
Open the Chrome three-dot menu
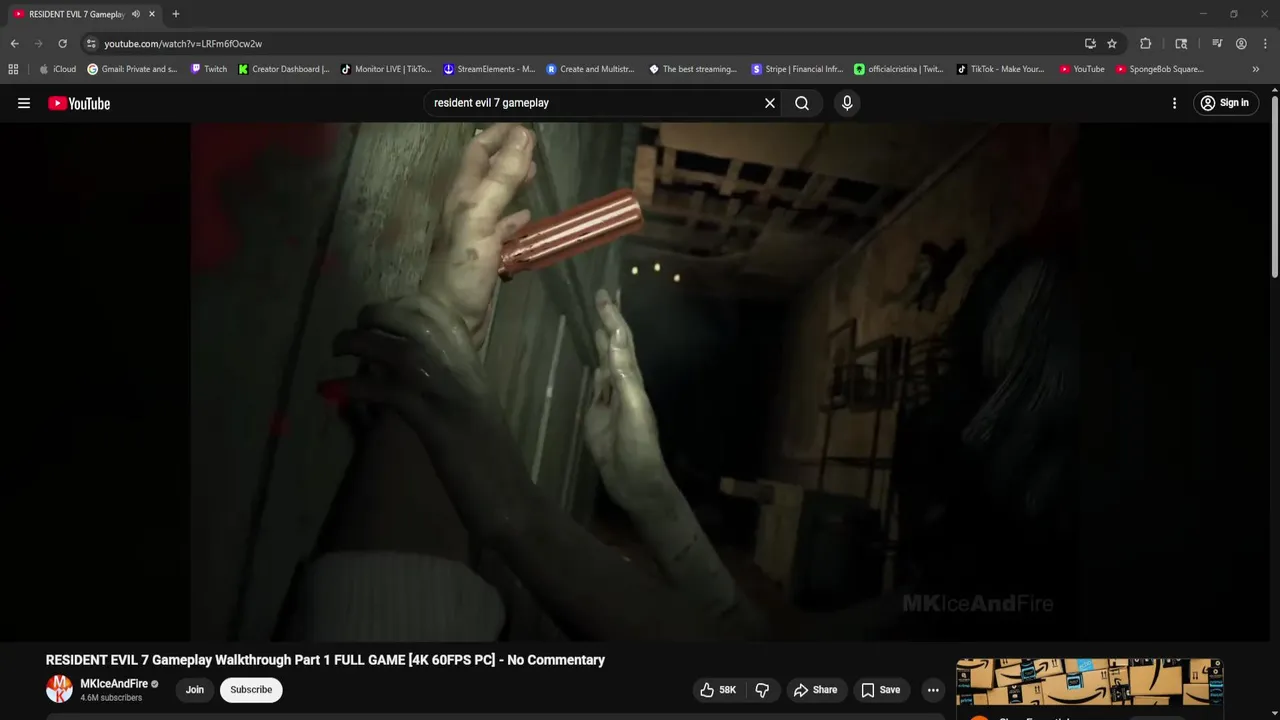pos(1264,44)
